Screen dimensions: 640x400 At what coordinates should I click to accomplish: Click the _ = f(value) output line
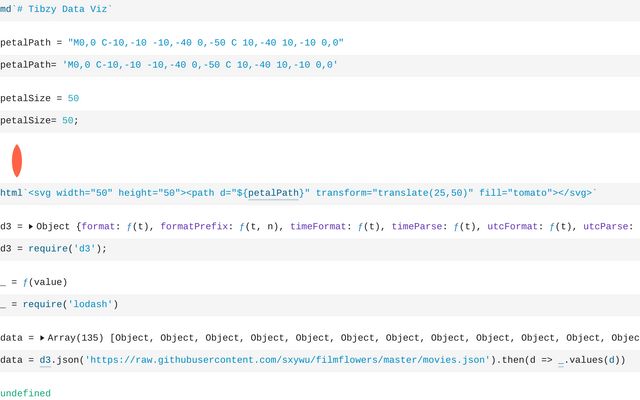point(36,282)
